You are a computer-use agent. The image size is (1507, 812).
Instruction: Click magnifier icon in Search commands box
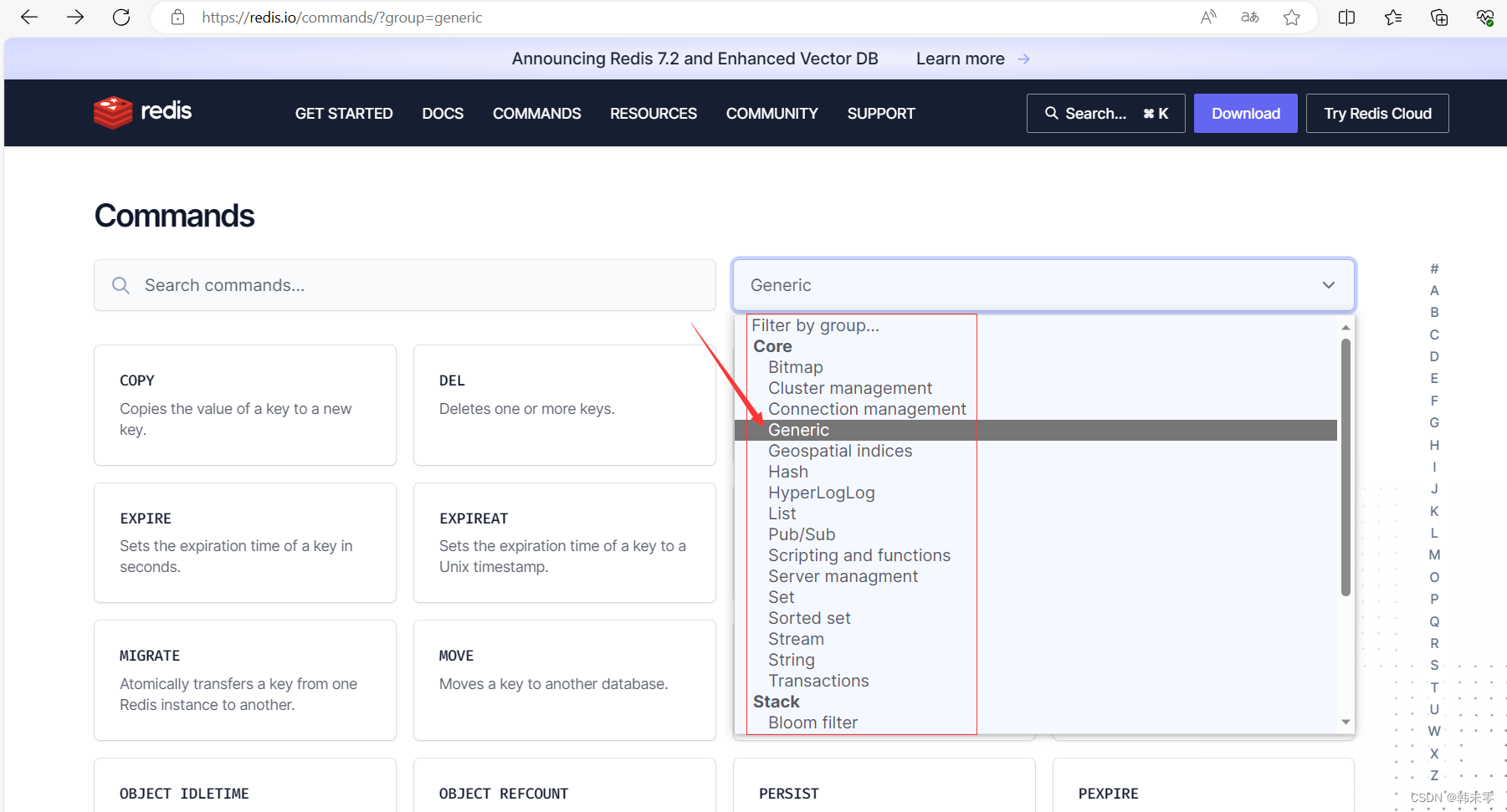(120, 285)
